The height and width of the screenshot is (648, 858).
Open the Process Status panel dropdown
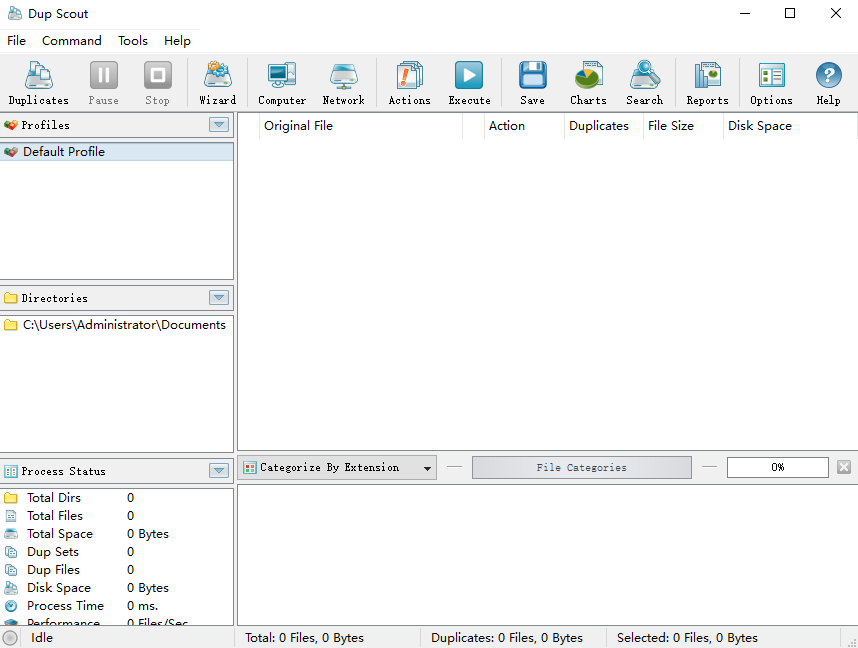tap(219, 471)
